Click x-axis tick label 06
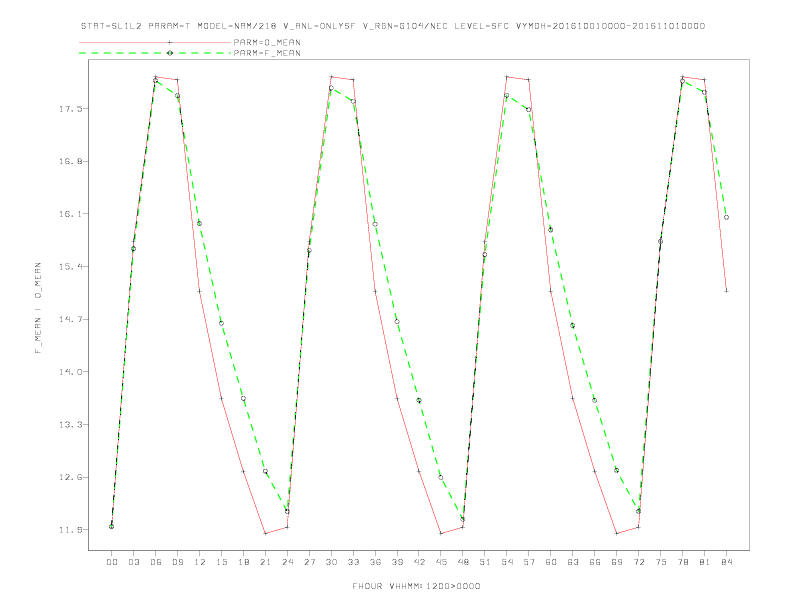 pyautogui.click(x=156, y=562)
